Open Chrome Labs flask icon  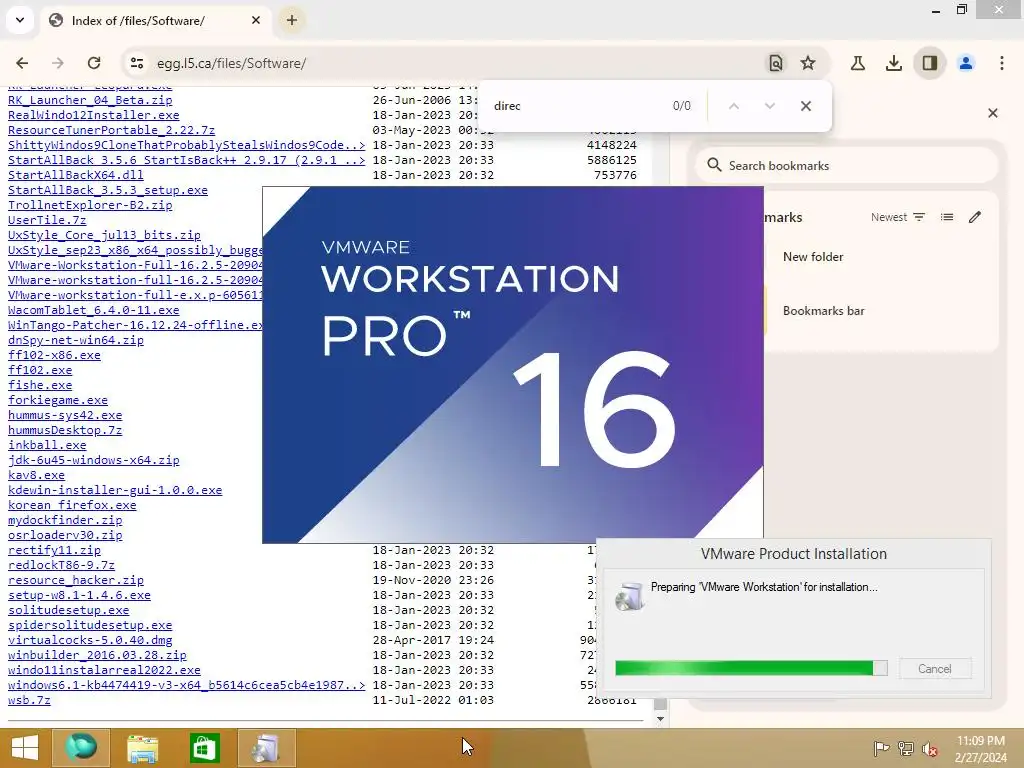pos(858,63)
